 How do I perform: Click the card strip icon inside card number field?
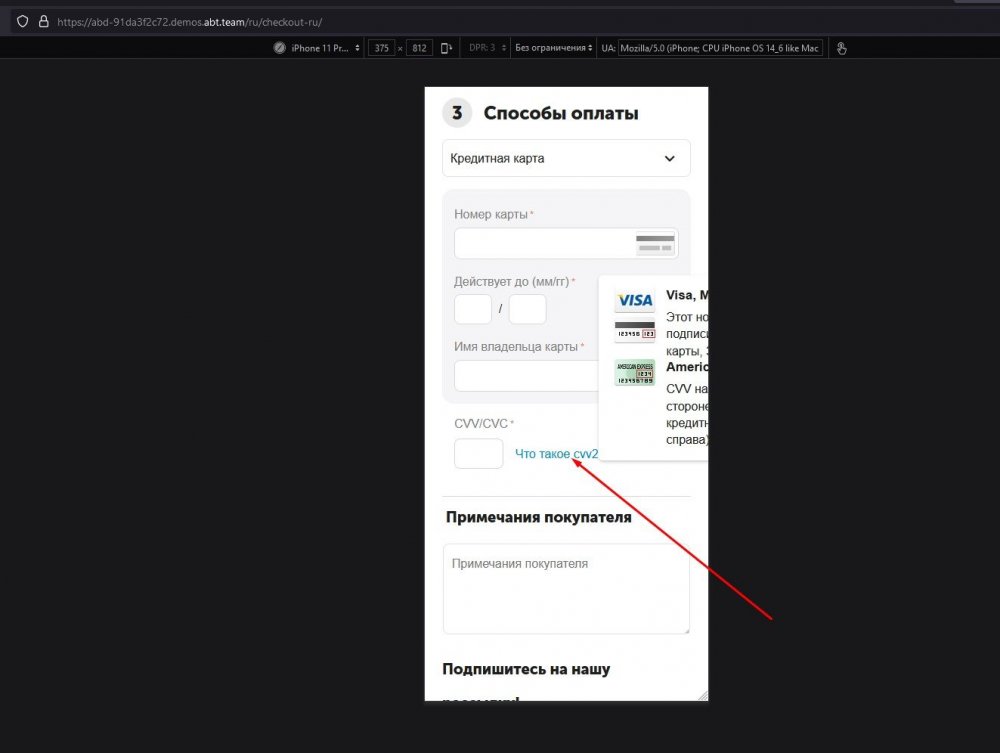pyautogui.click(x=655, y=242)
